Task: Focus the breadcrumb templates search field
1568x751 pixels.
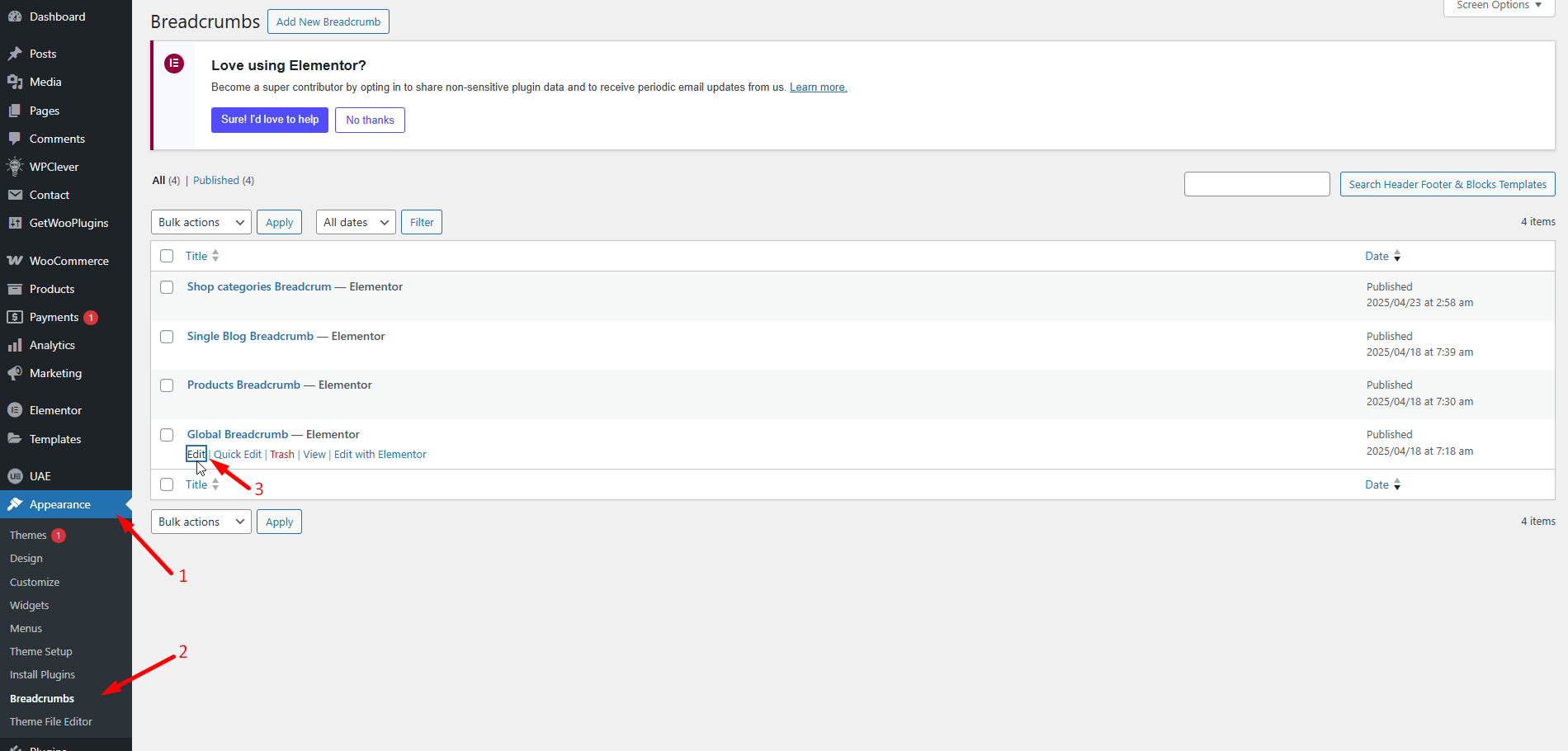Action: point(1256,184)
